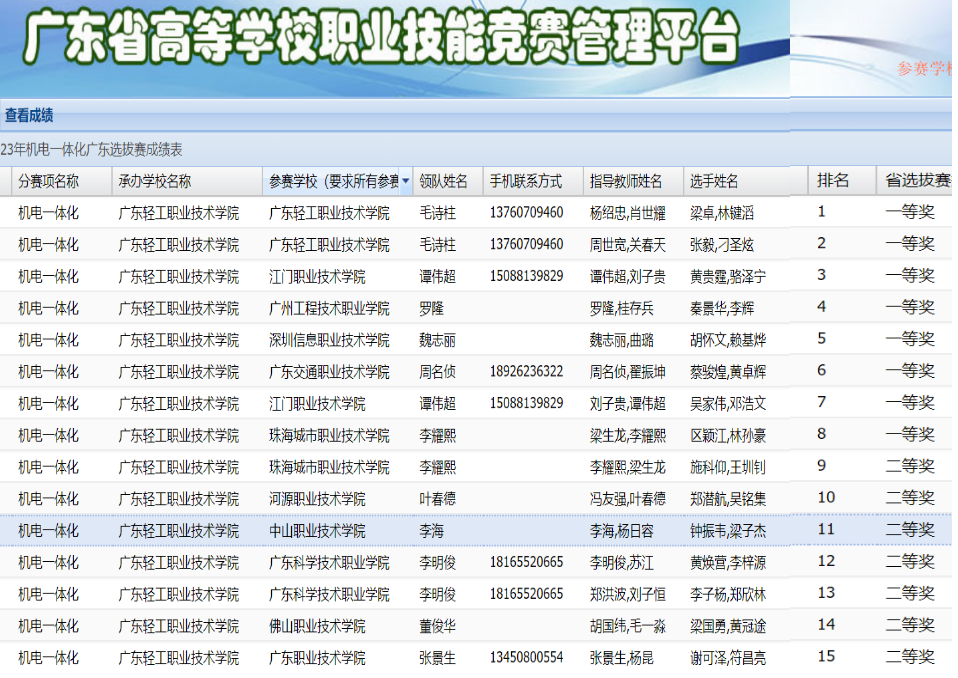Click the 河源职业技术学院 school cell
Screen dimensions: 958x678
tap(317, 498)
